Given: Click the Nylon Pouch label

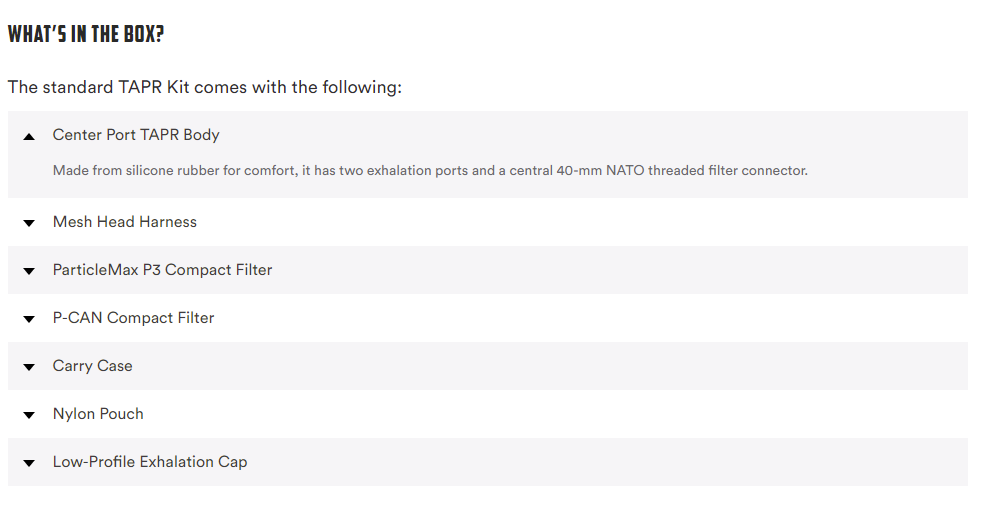Looking at the screenshot, I should tap(98, 414).
